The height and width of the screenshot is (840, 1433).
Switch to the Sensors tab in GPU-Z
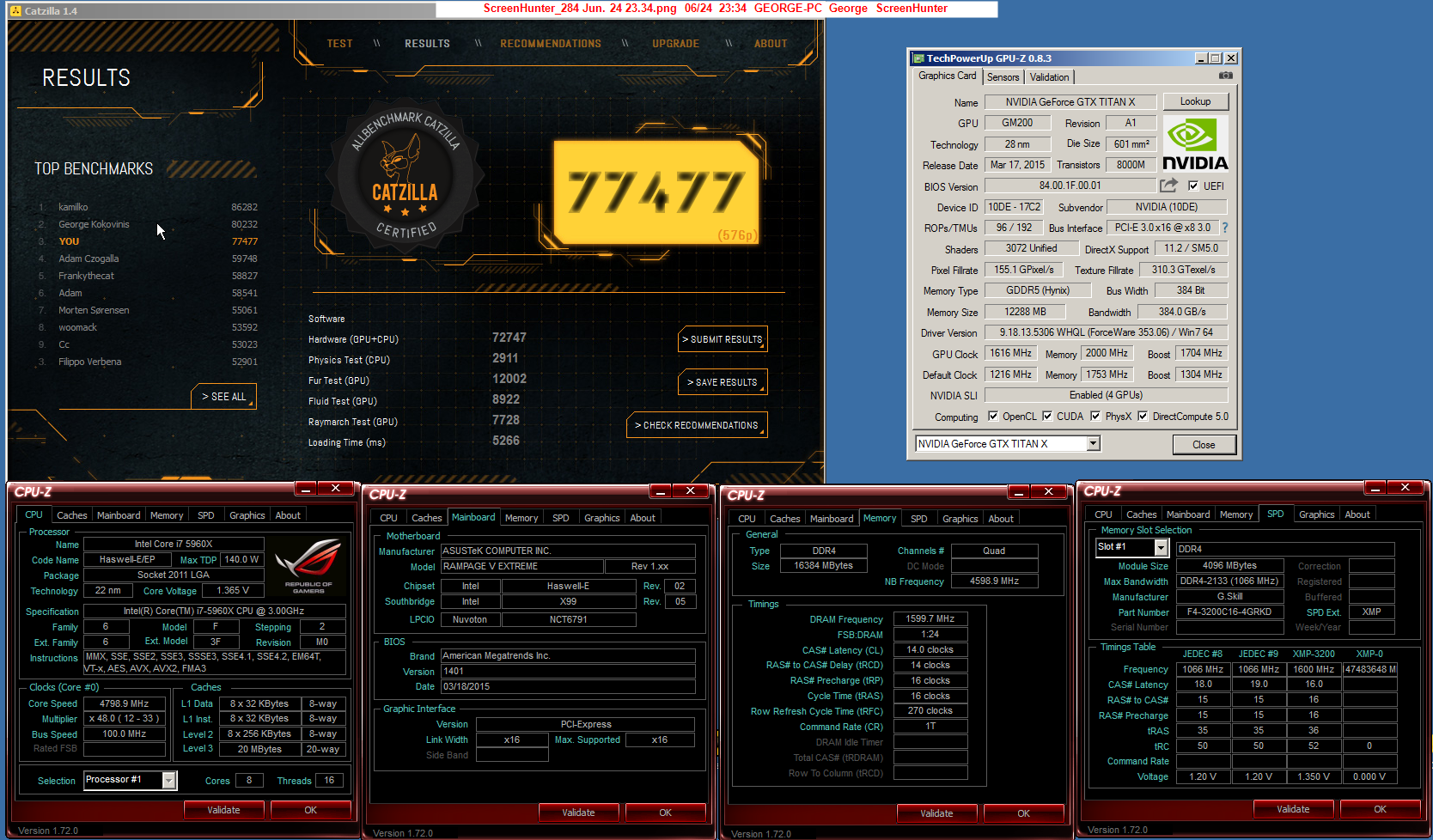tap(1003, 77)
